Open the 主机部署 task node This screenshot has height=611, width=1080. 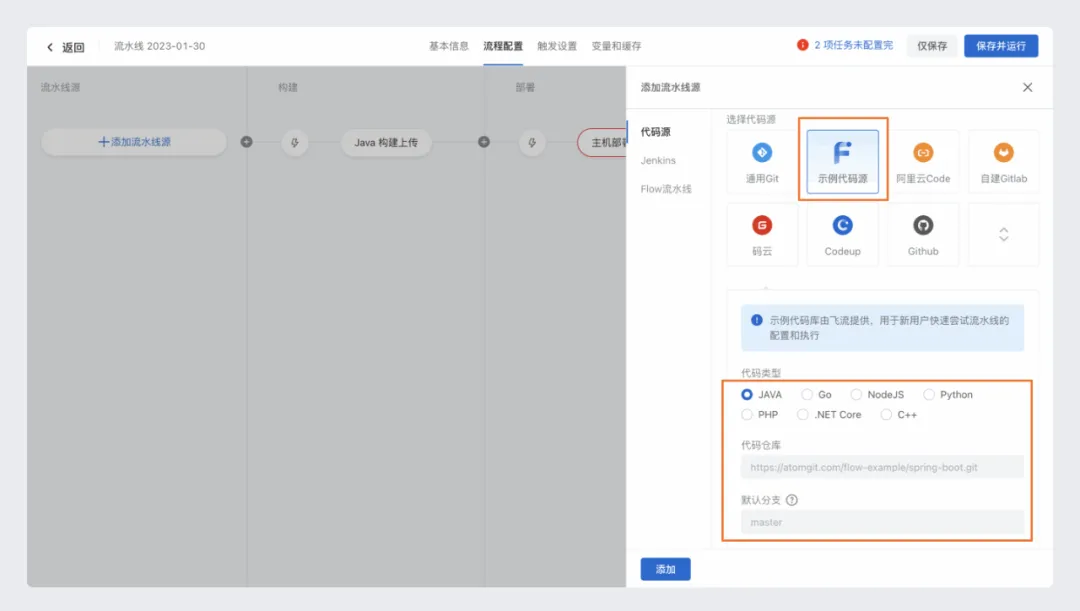click(602, 143)
